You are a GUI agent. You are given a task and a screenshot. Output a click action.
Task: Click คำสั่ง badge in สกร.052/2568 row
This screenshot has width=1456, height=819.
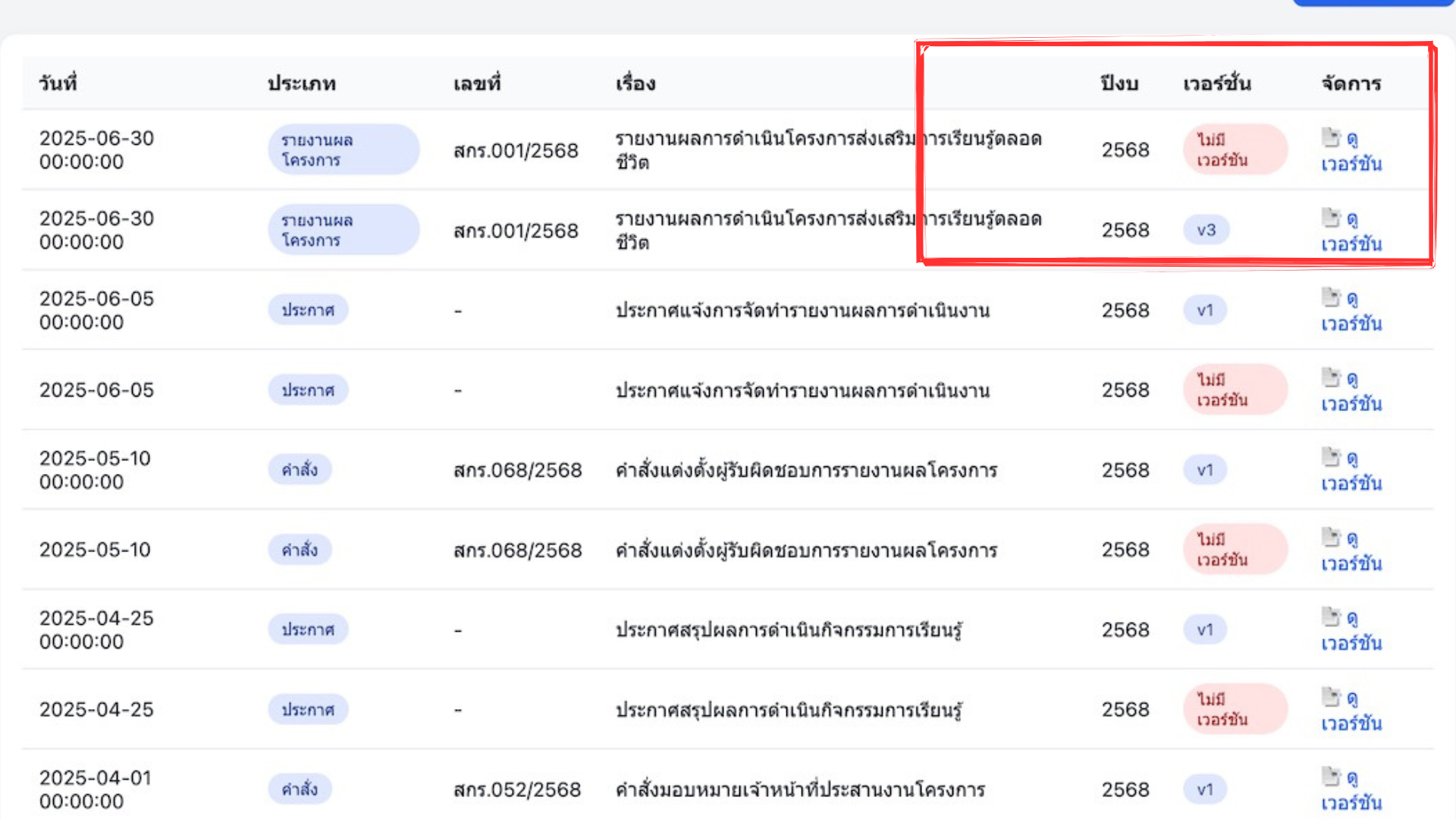coord(300,789)
